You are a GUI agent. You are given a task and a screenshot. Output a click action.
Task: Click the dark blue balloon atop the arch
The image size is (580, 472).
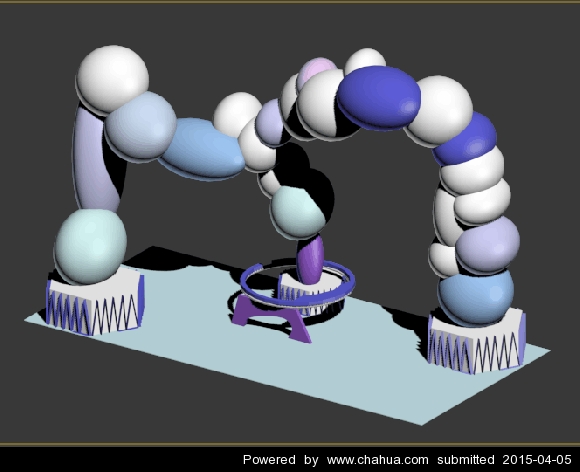(379, 98)
